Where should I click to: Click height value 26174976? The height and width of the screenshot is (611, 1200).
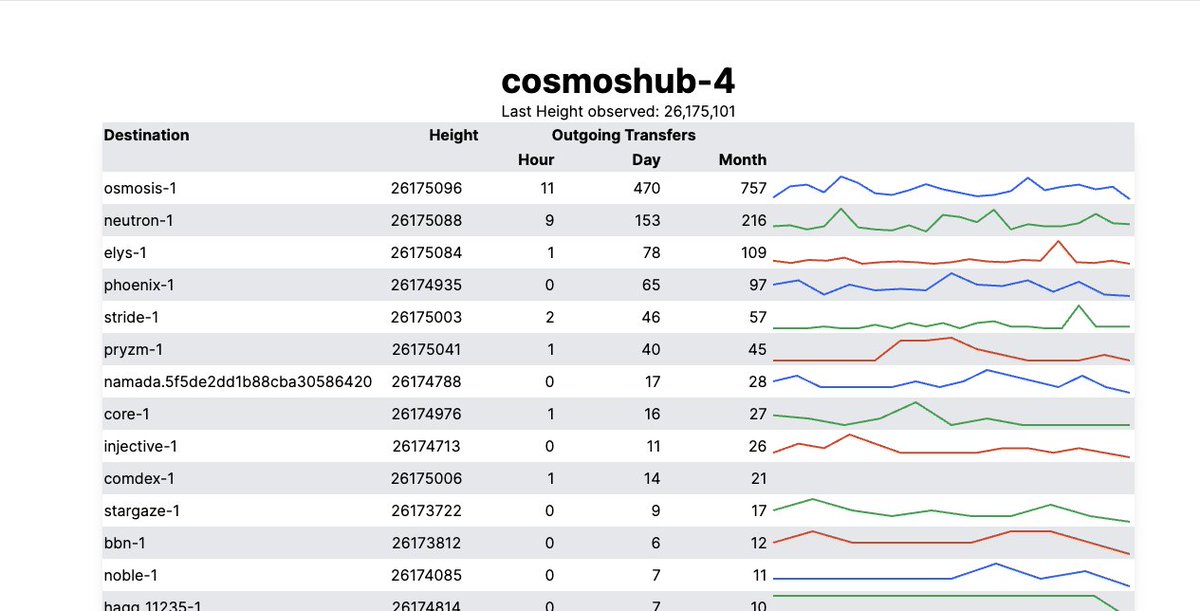pos(427,414)
